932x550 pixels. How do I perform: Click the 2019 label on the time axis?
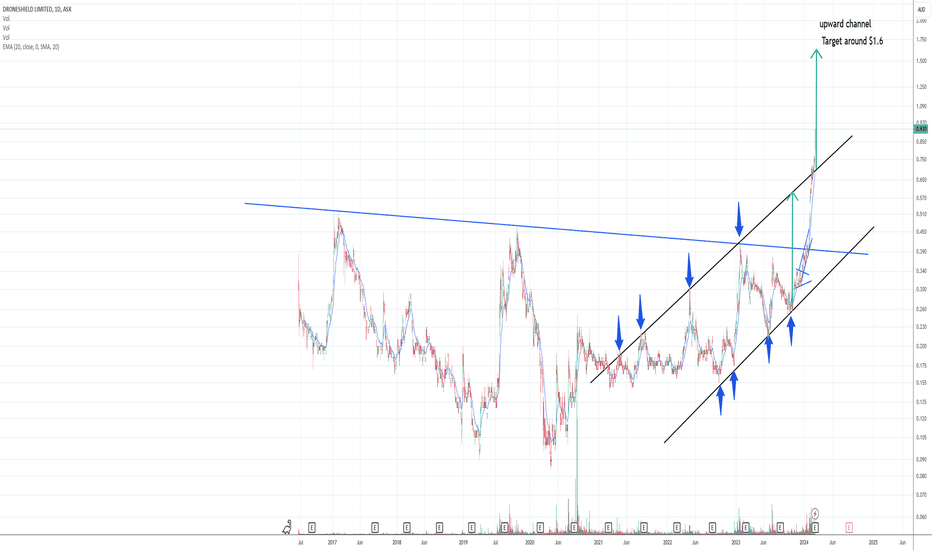464,542
